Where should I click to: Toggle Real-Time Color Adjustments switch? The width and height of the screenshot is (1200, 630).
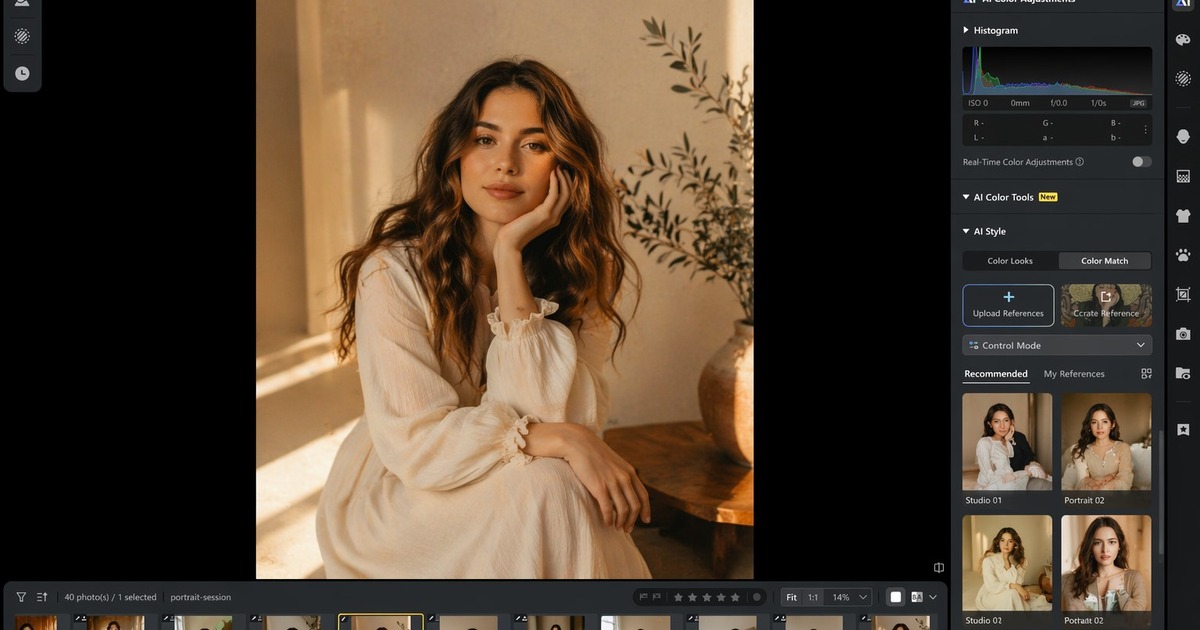click(1141, 162)
